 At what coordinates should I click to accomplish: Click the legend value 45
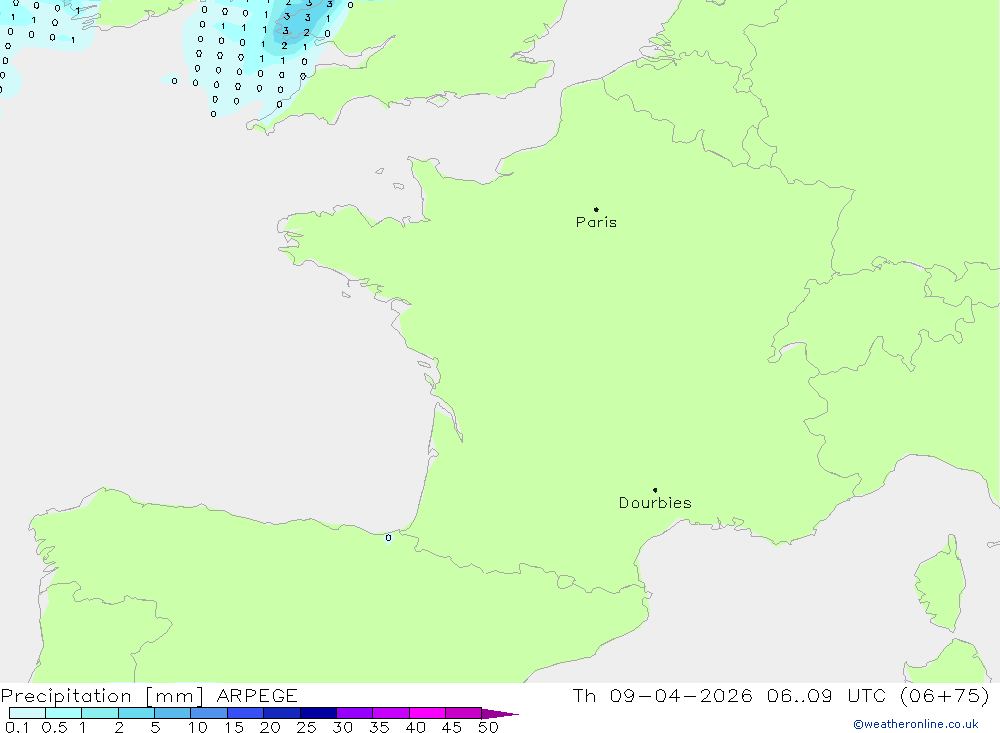tap(452, 727)
